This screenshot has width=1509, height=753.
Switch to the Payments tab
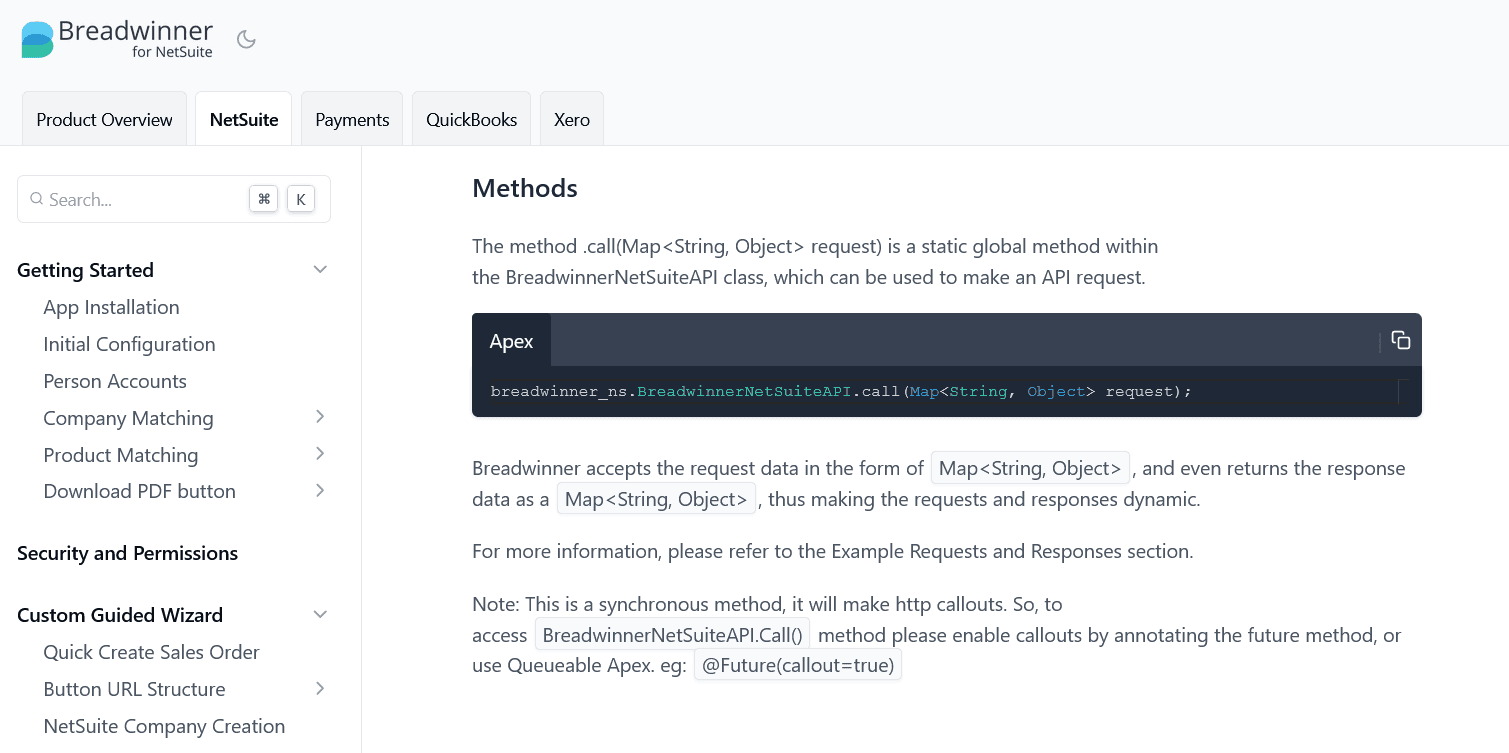pos(352,119)
